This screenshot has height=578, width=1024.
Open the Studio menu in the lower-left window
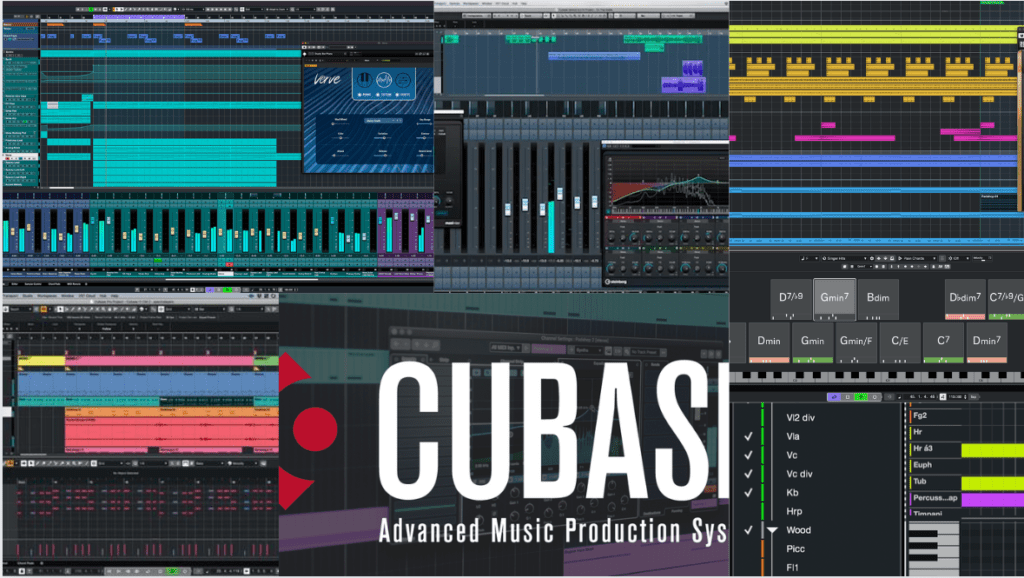click(27, 296)
